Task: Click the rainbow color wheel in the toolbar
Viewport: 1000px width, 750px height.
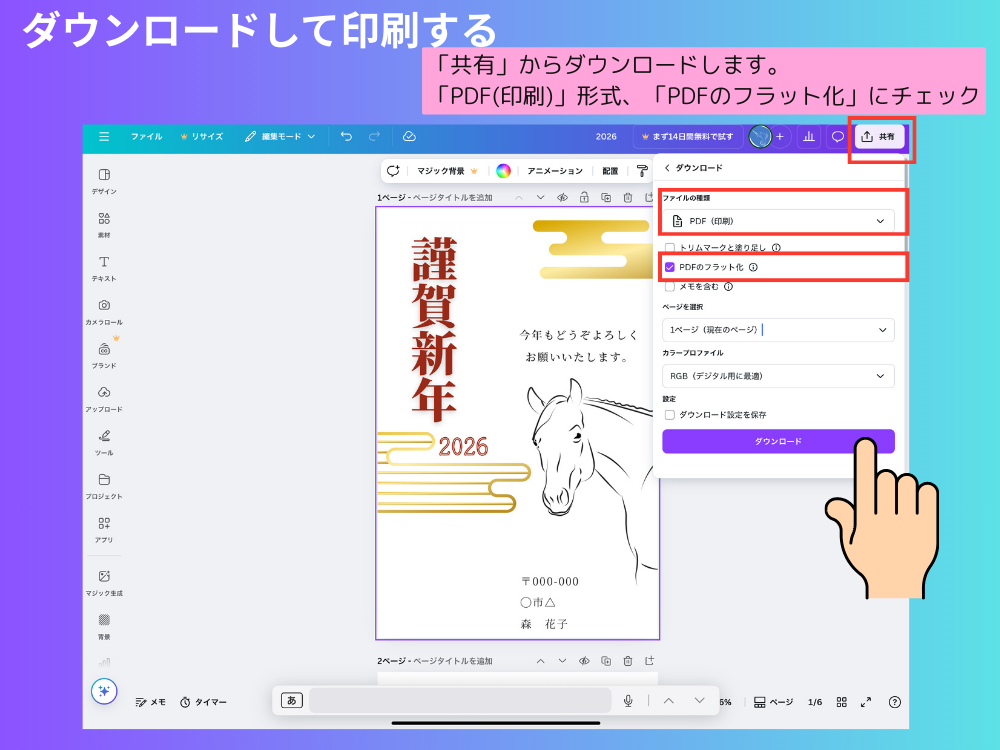Action: (x=503, y=171)
